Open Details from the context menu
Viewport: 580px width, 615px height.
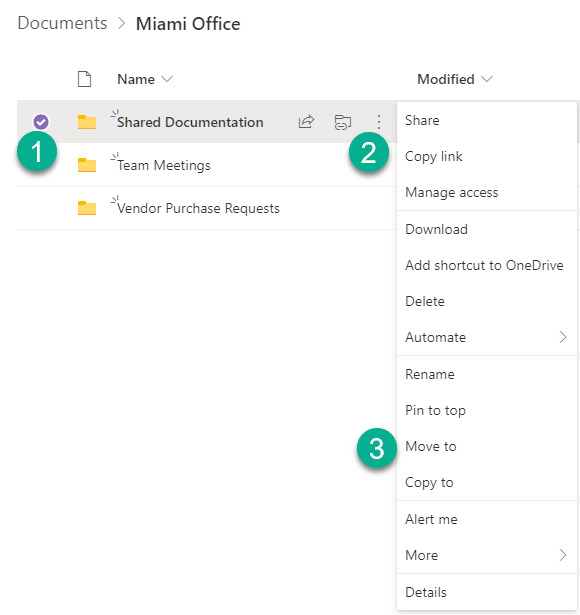click(487, 592)
